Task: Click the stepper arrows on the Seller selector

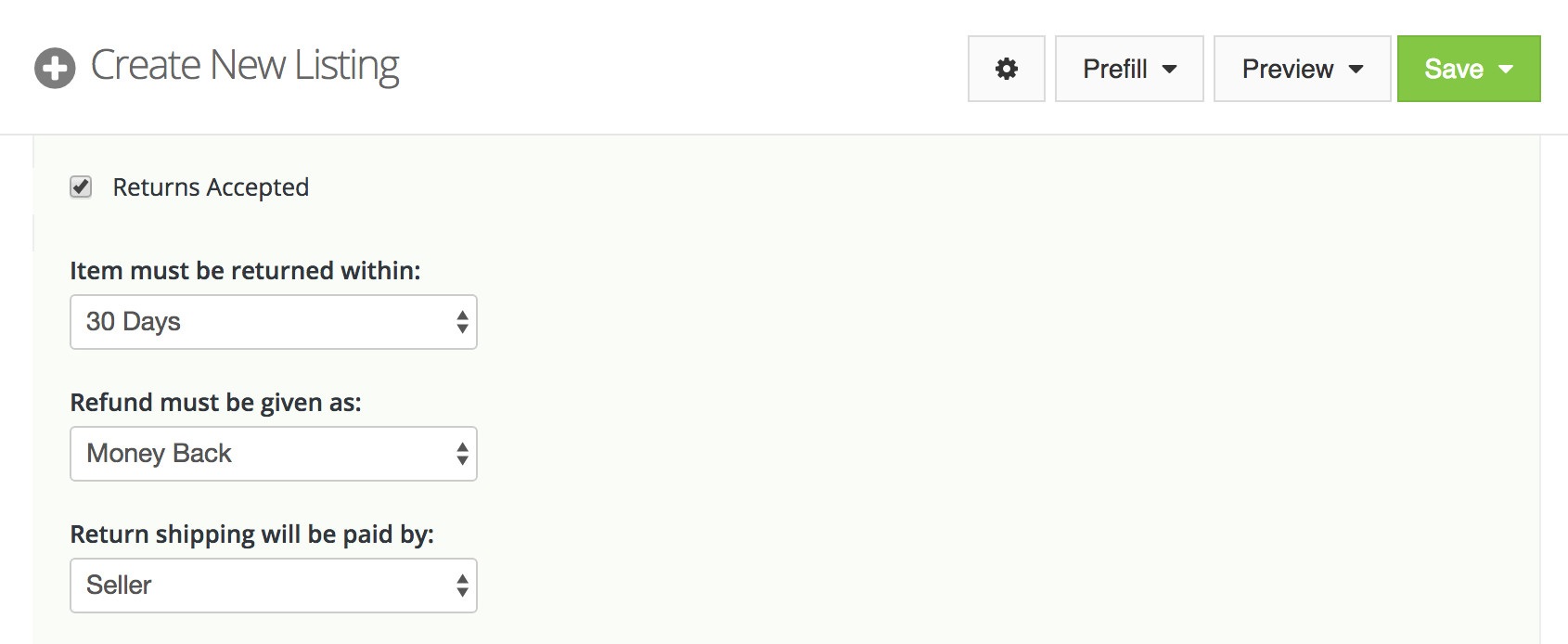Action: point(461,586)
